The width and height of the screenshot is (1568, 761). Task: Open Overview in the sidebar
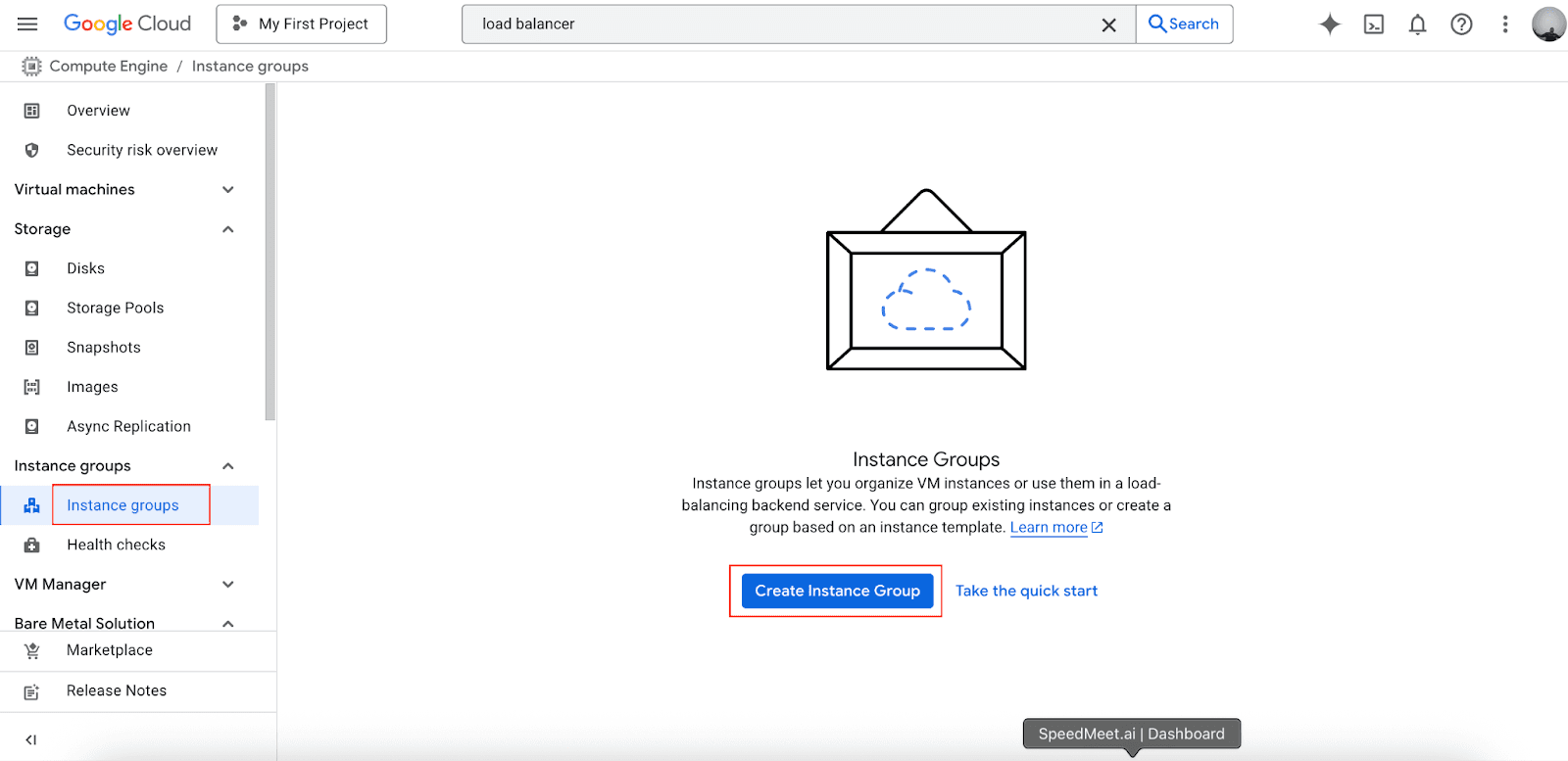tap(98, 111)
